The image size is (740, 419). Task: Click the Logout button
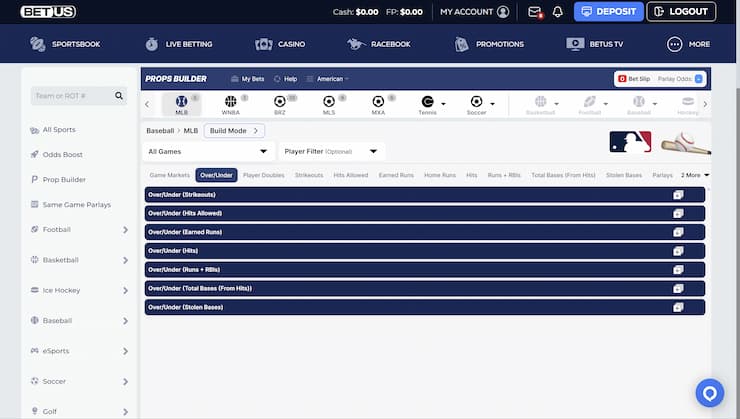681,12
